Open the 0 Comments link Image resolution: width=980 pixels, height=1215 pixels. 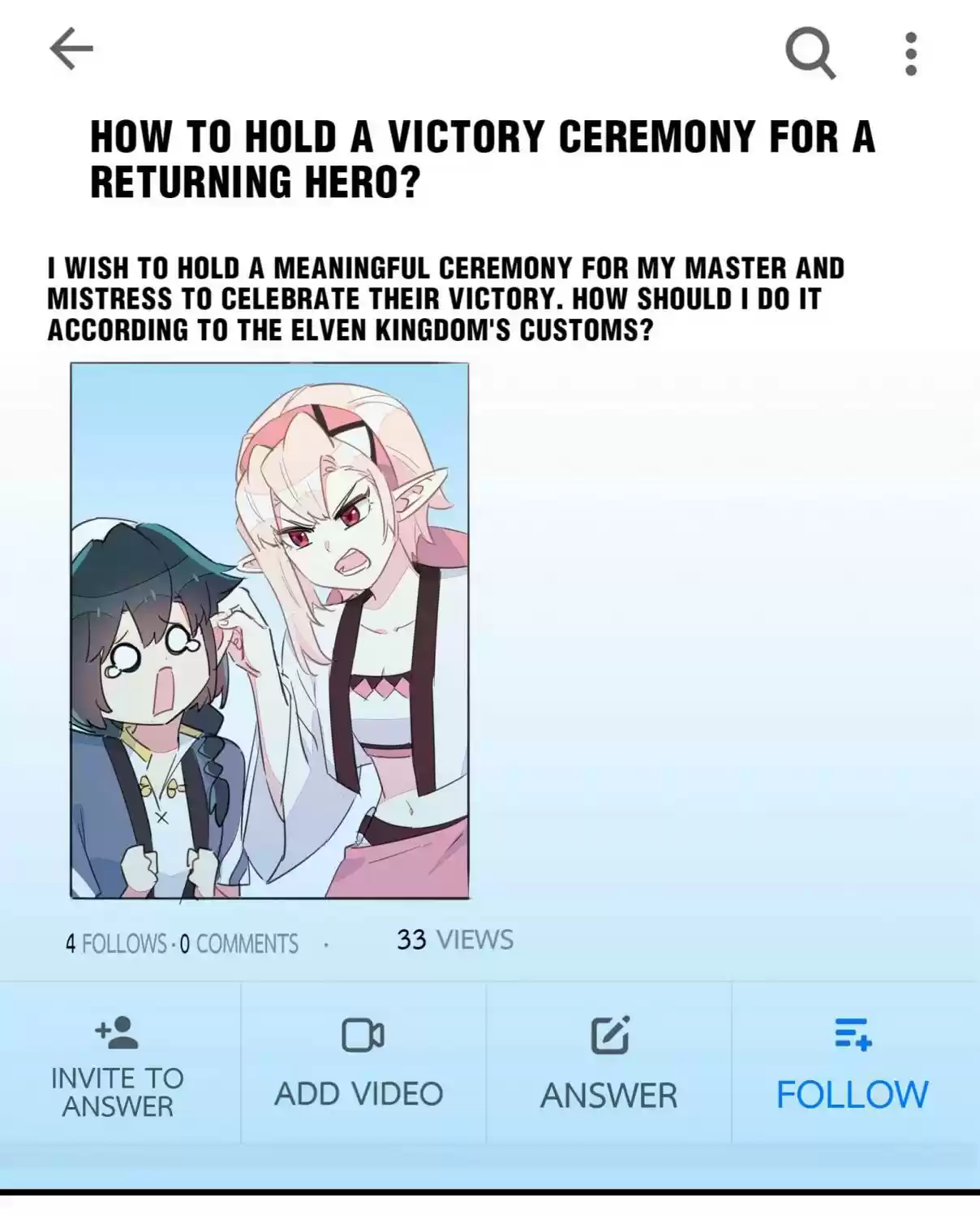pyautogui.click(x=239, y=944)
